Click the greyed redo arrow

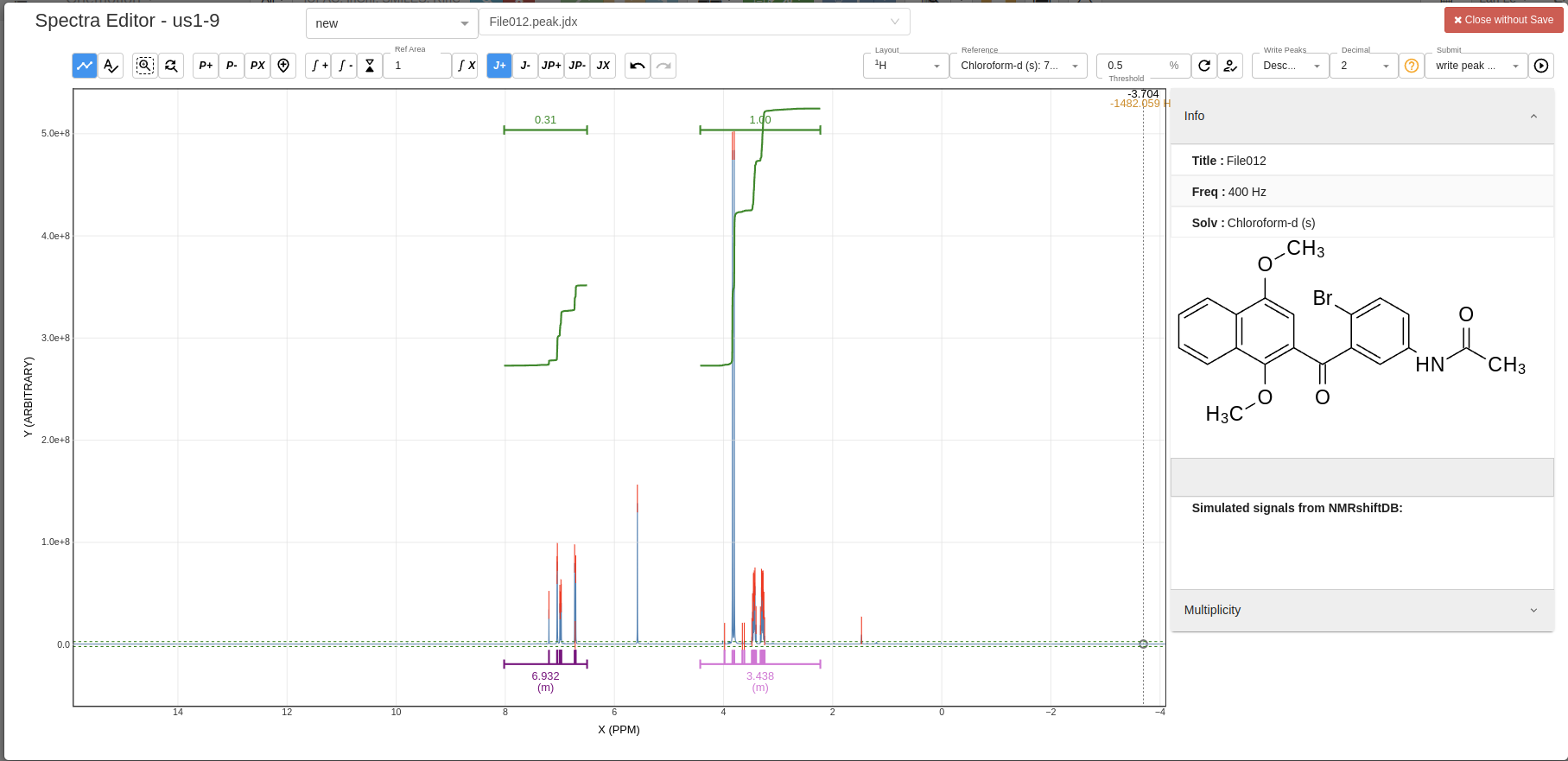tap(663, 66)
